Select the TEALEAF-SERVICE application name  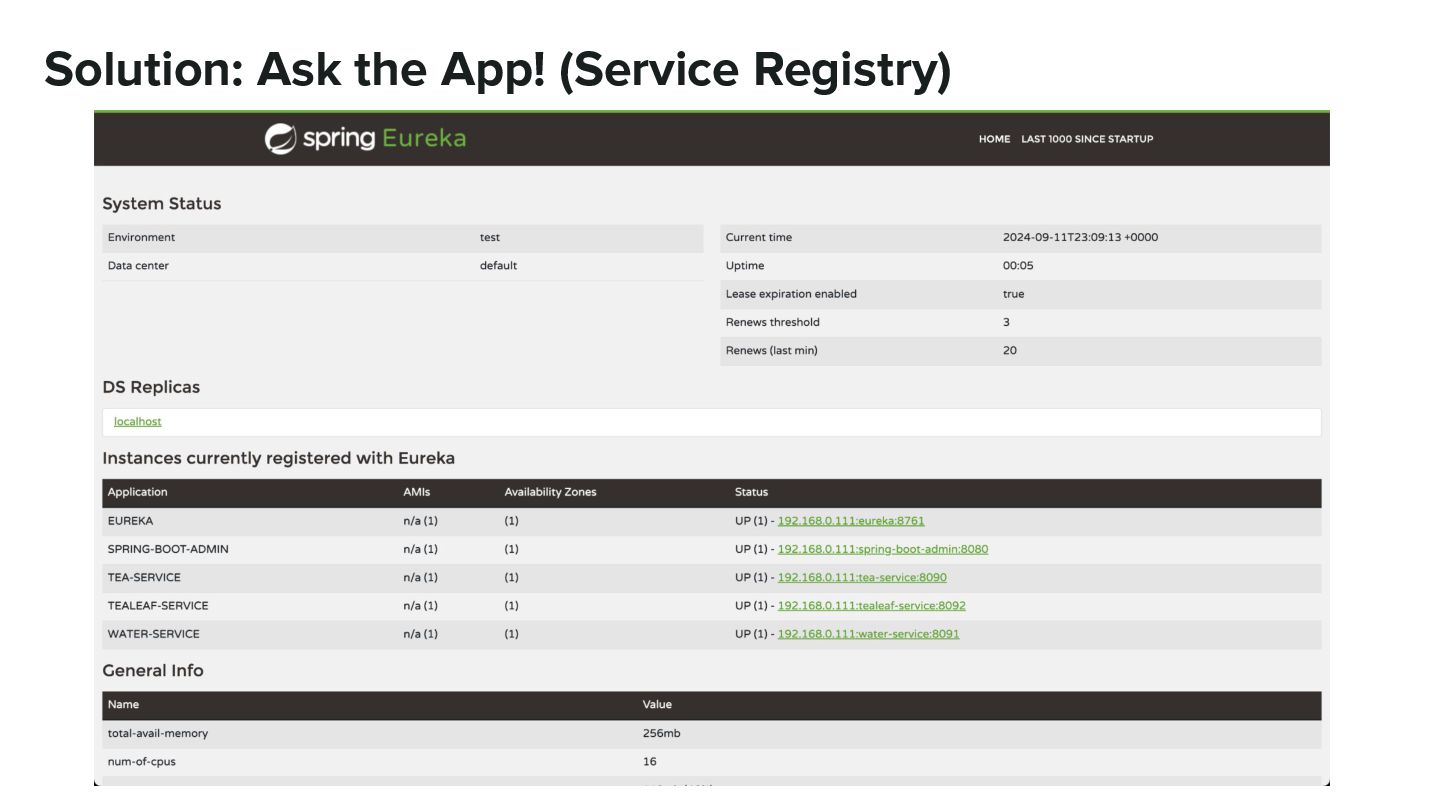click(x=158, y=605)
